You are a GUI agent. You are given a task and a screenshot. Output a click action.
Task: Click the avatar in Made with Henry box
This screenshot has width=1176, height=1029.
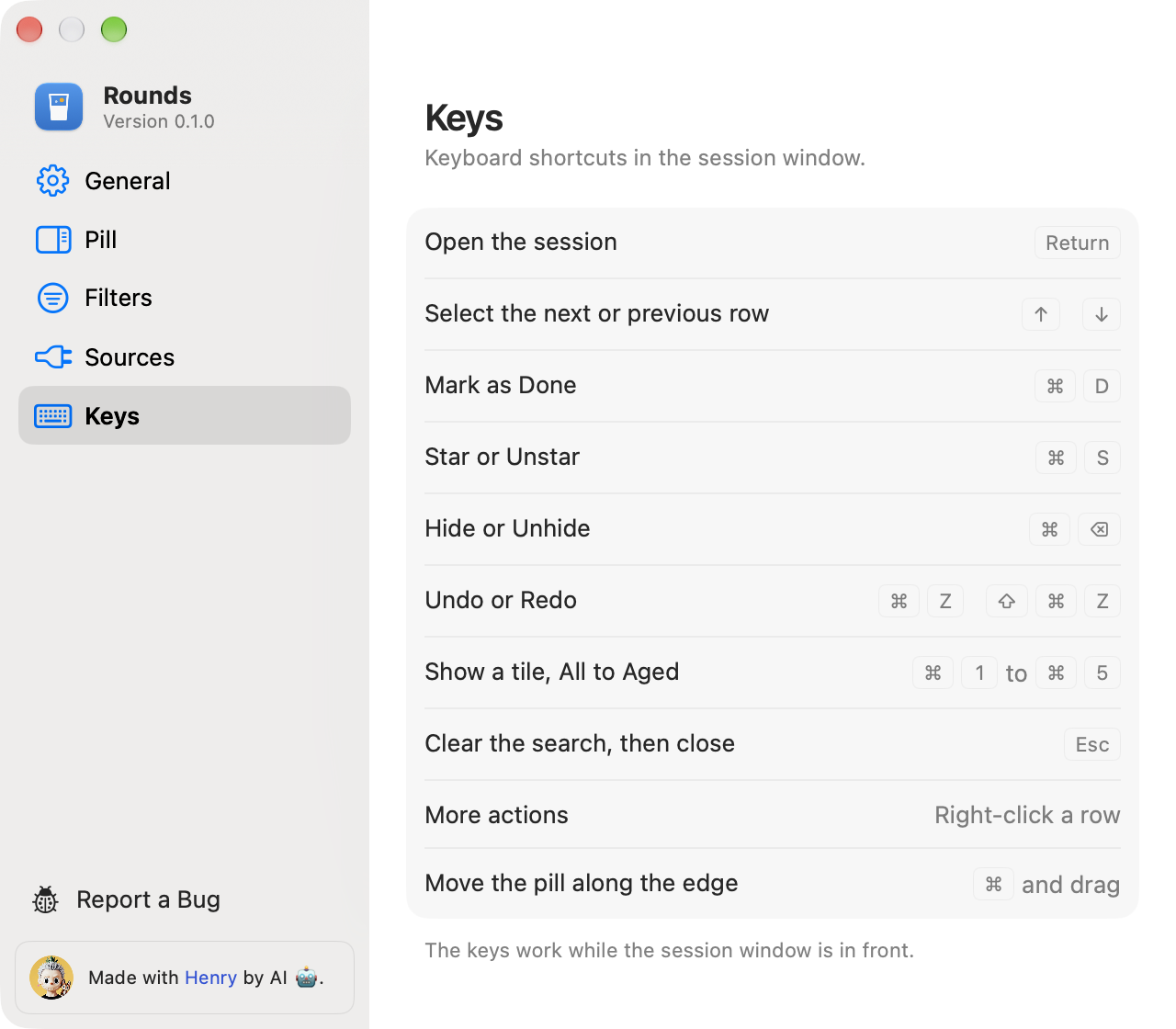coord(51,978)
